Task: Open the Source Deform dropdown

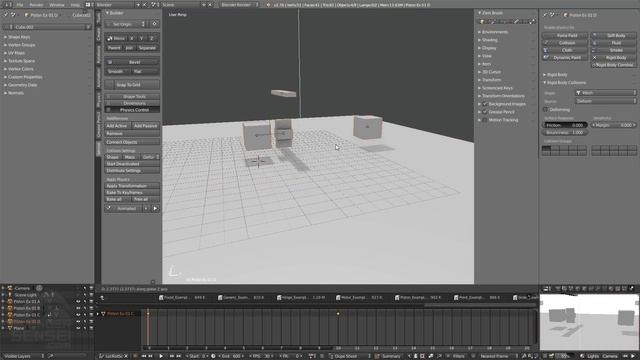Action: 606,101
